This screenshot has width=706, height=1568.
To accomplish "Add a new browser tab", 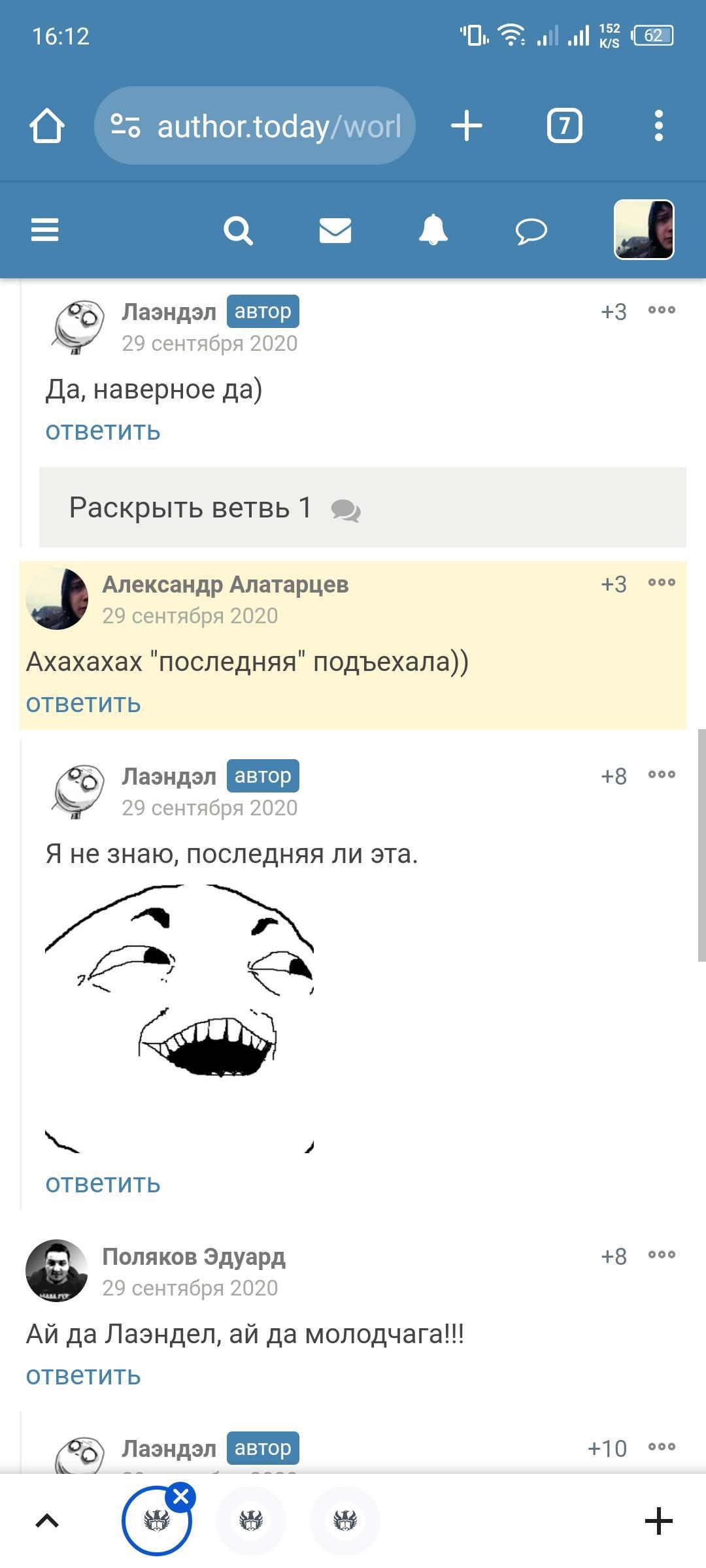I will [467, 125].
